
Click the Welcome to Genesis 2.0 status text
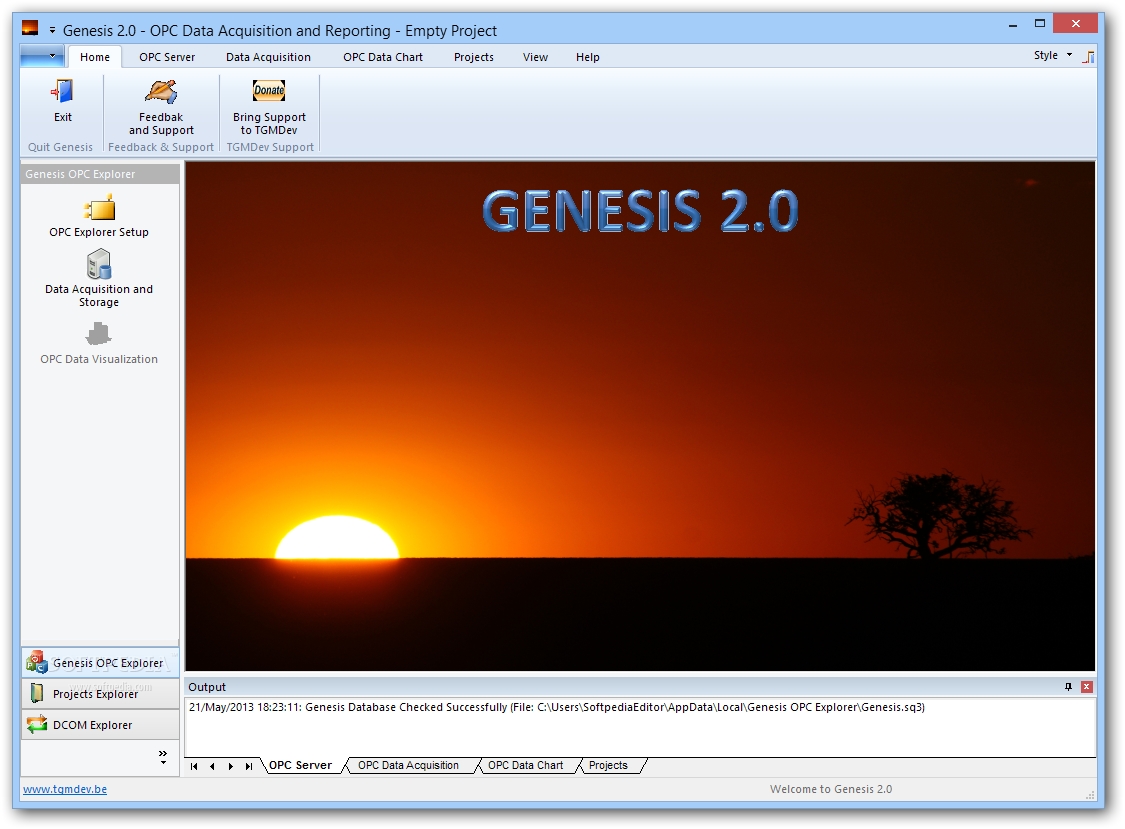tap(831, 789)
